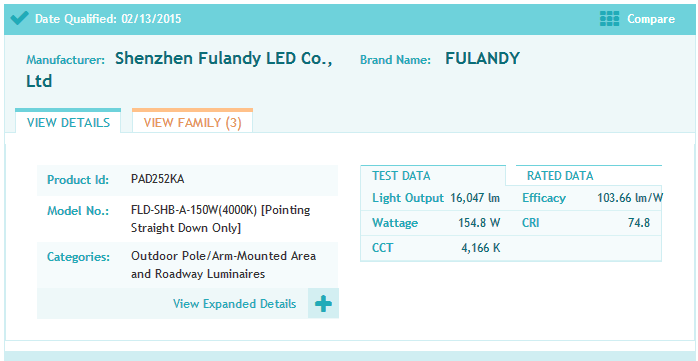Select the TEST DATA tab
Screen dimensions: 698x361
click(x=401, y=176)
